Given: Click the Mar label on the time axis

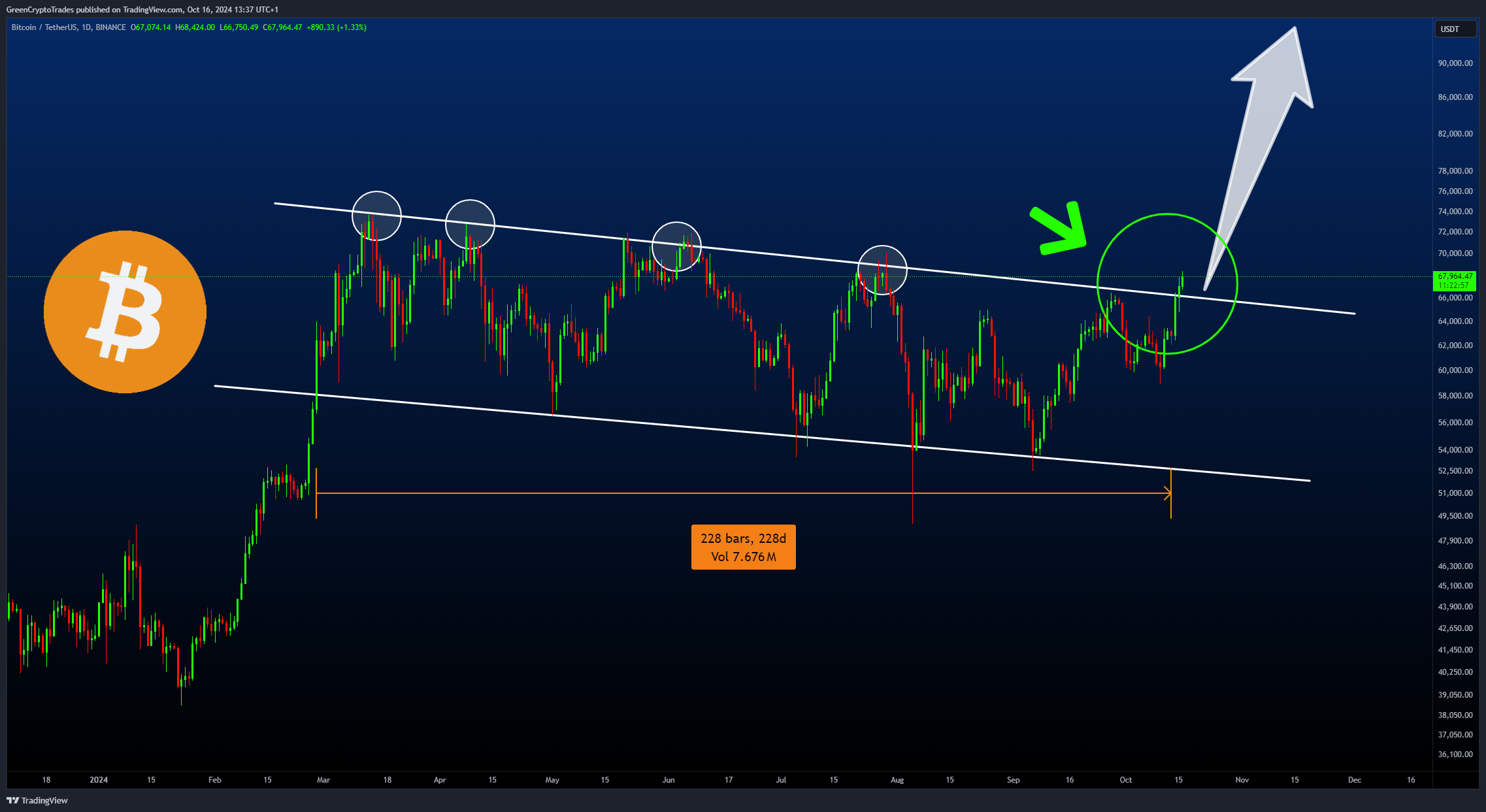Looking at the screenshot, I should pyautogui.click(x=323, y=780).
